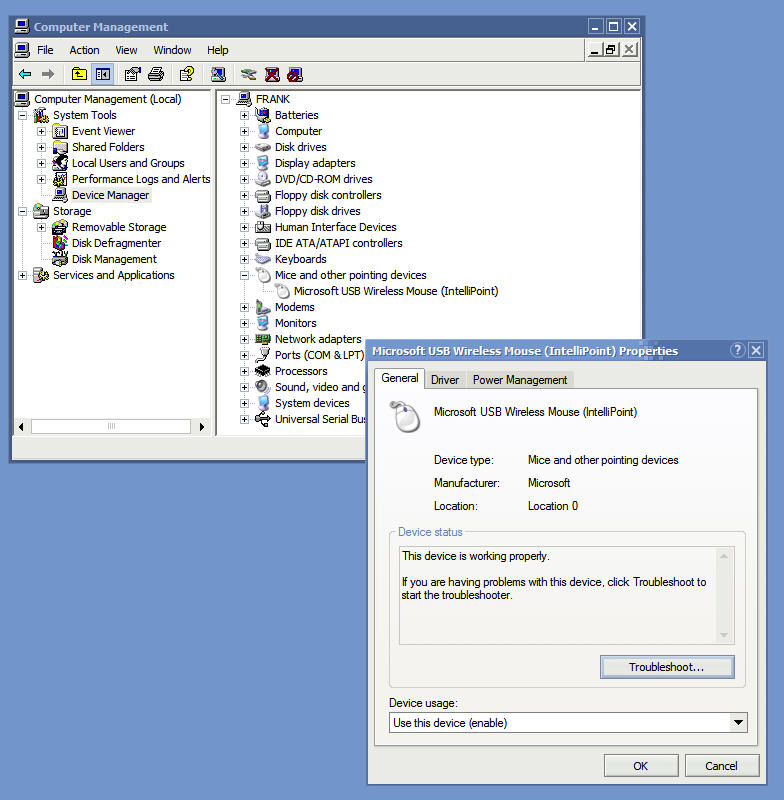
Task: Click the Update driver toolbar icon
Action: pyautogui.click(x=248, y=74)
